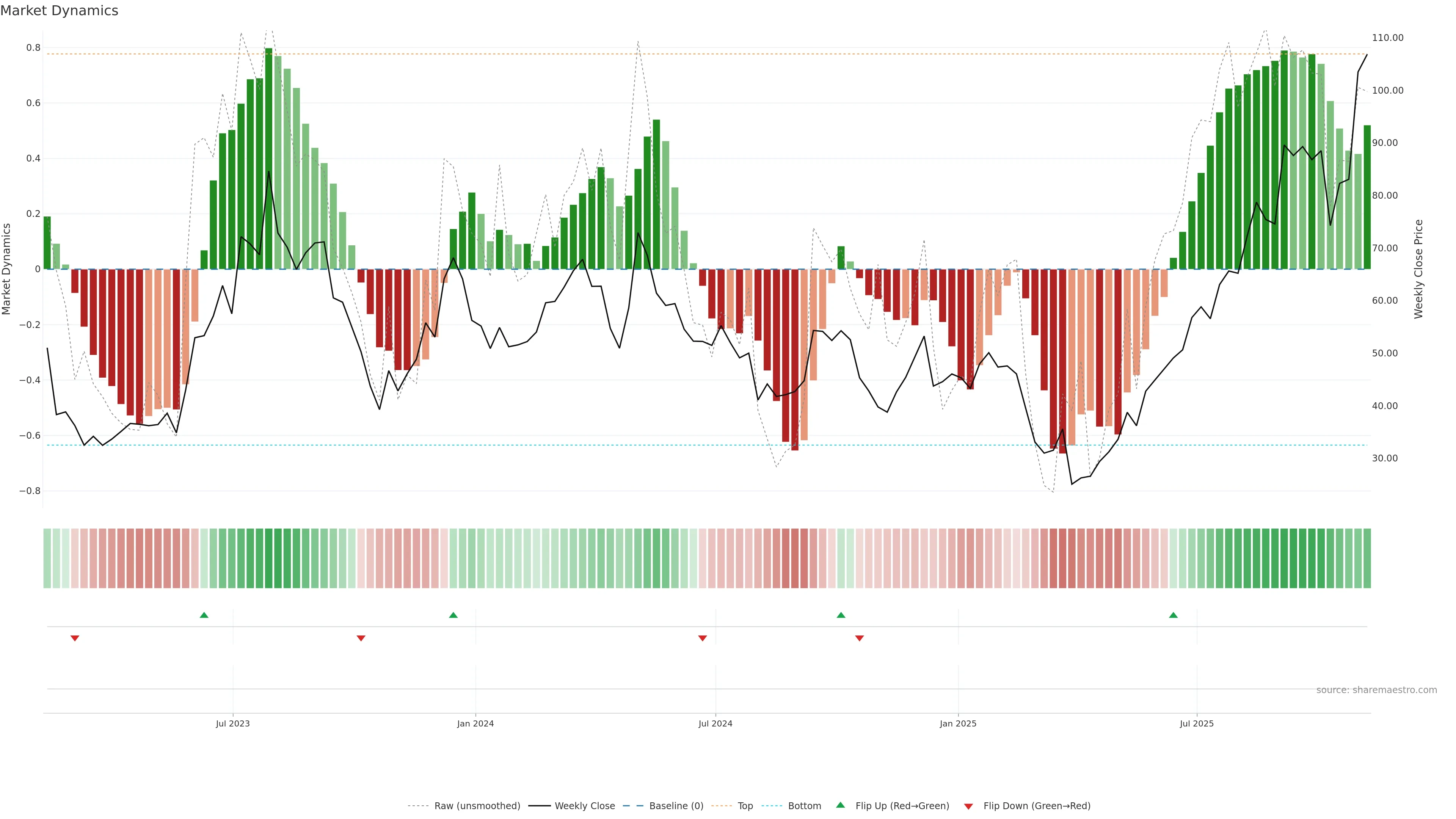Click the Jan 2025 x-axis label
The image size is (1456, 819).
[957, 723]
